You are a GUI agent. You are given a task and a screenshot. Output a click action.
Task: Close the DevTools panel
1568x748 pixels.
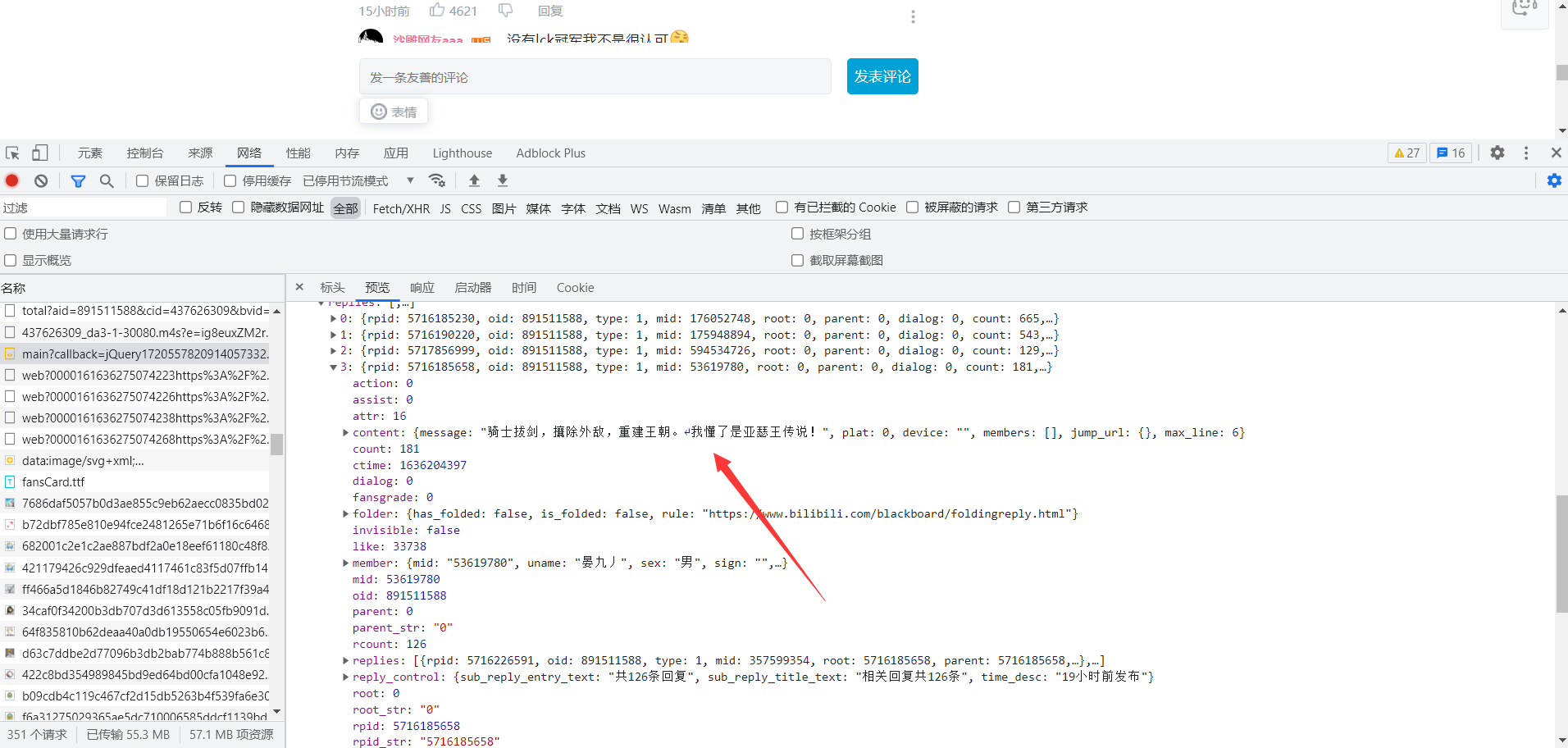tap(1556, 153)
